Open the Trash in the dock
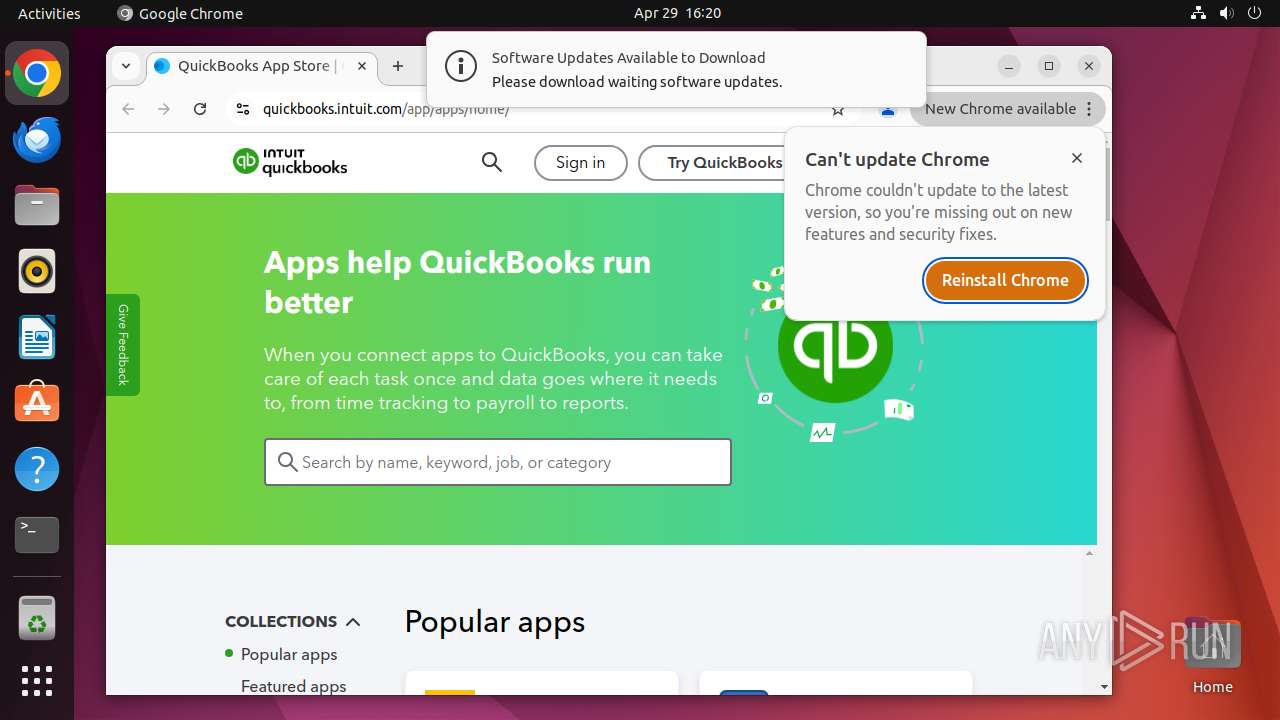 coord(37,618)
